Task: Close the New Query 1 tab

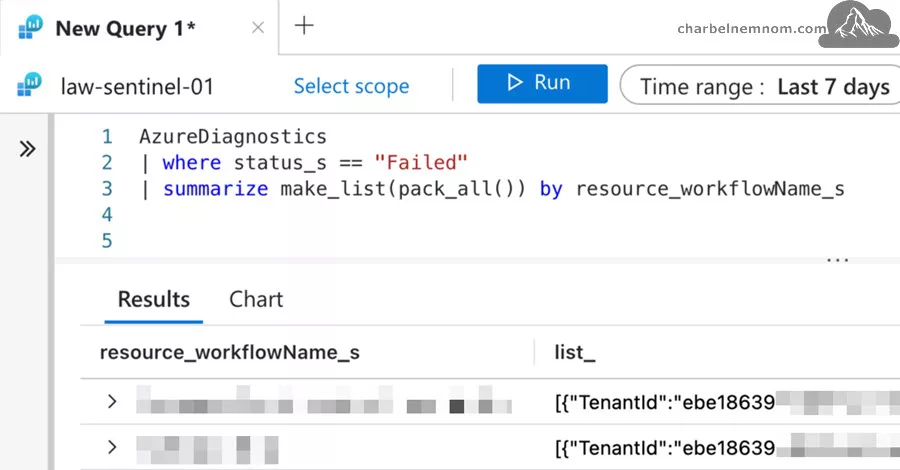Action: [x=258, y=28]
